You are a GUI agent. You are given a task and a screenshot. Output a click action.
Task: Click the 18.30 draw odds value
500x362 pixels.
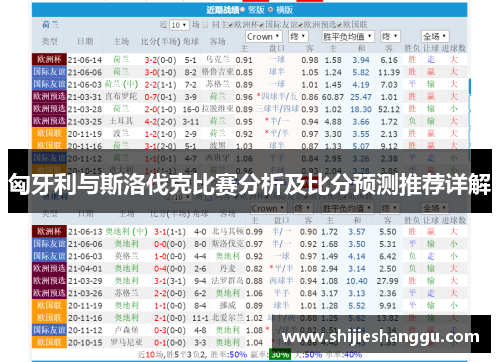tap(361, 109)
